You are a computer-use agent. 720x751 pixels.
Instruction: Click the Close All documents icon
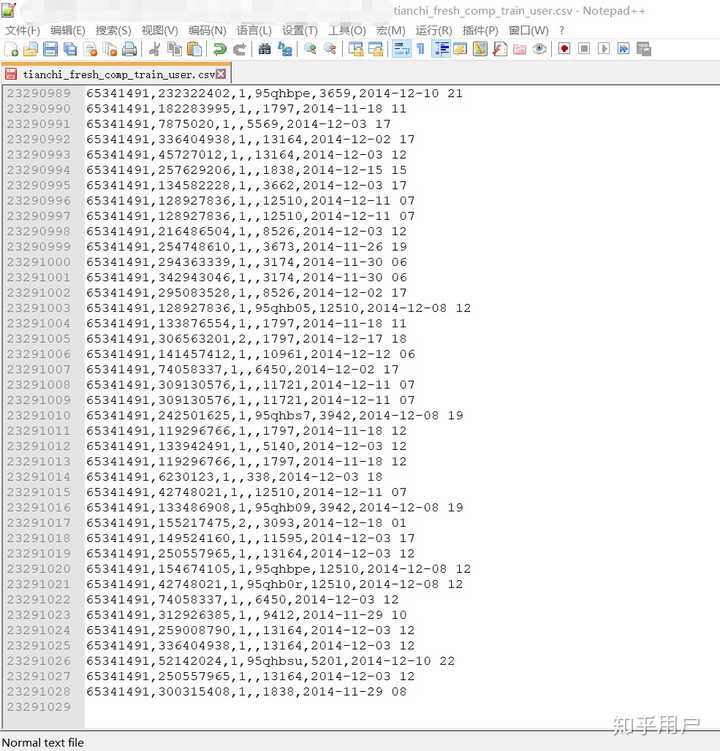(x=110, y=49)
